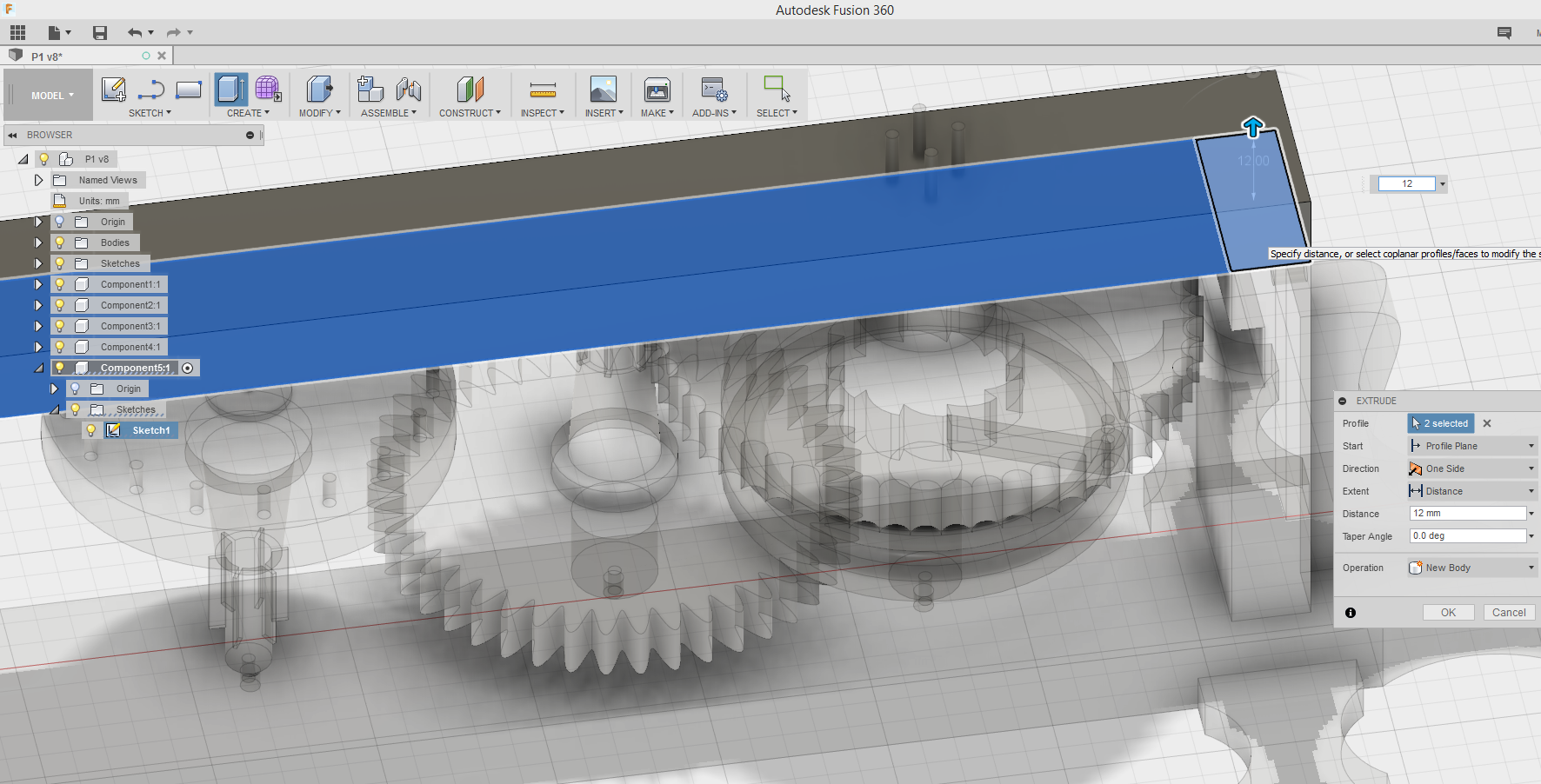The height and width of the screenshot is (784, 1541).
Task: Toggle visibility bulb of Component2:1
Action: coord(60,305)
